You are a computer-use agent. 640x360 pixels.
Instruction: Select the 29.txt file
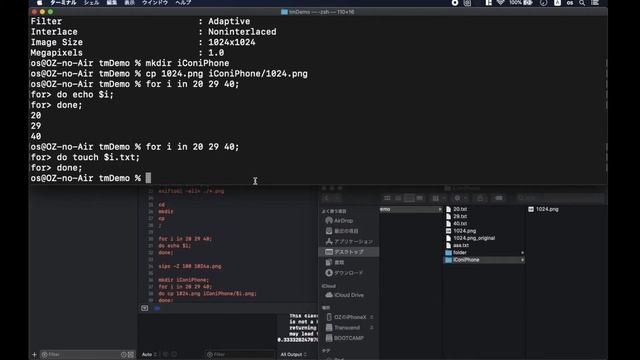(456, 216)
